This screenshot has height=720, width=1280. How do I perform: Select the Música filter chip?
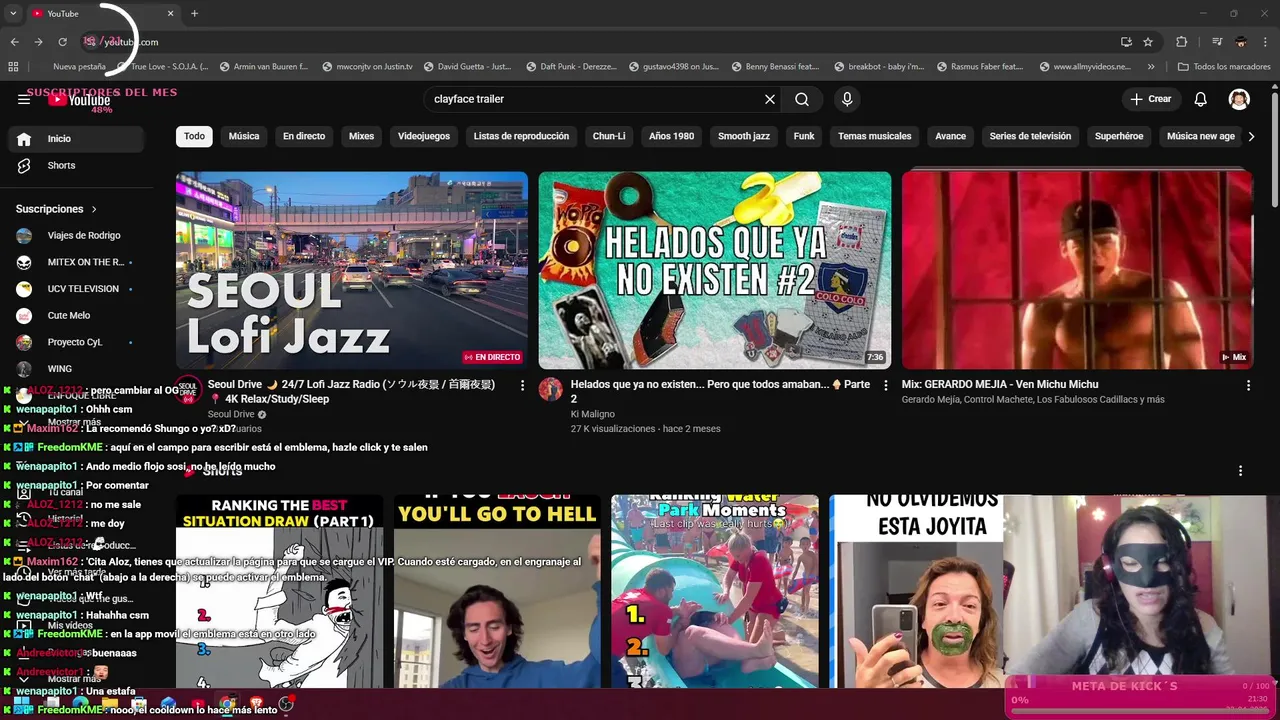[x=244, y=136]
